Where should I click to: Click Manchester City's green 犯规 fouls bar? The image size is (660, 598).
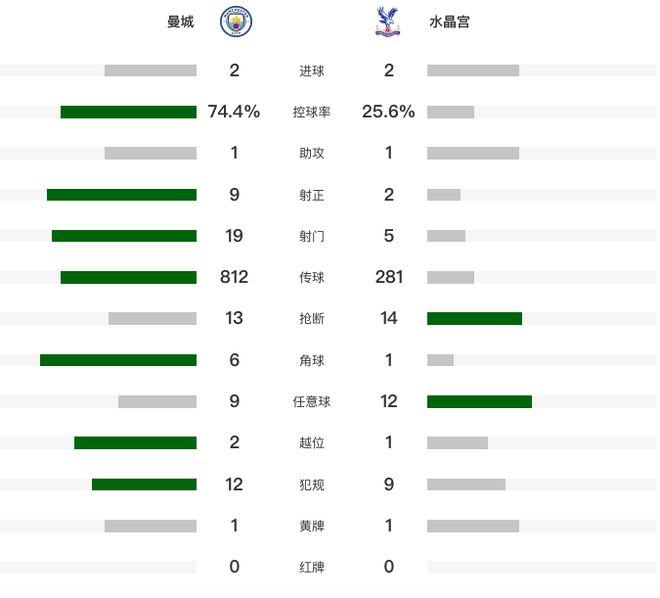click(x=144, y=484)
